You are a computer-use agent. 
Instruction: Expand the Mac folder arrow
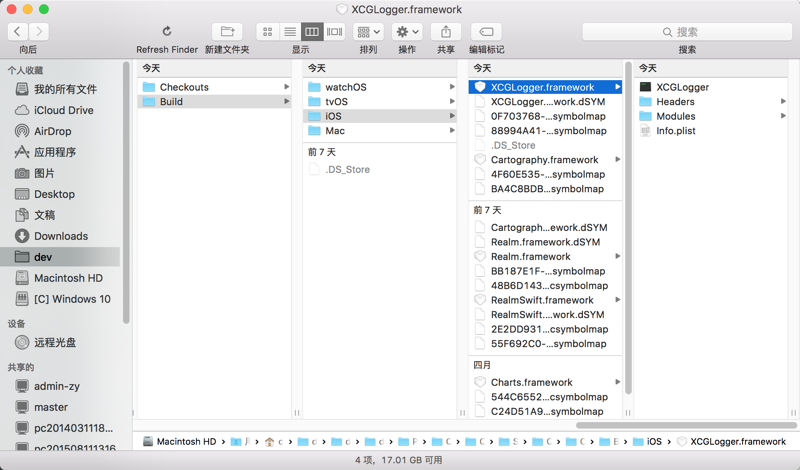pyautogui.click(x=452, y=131)
